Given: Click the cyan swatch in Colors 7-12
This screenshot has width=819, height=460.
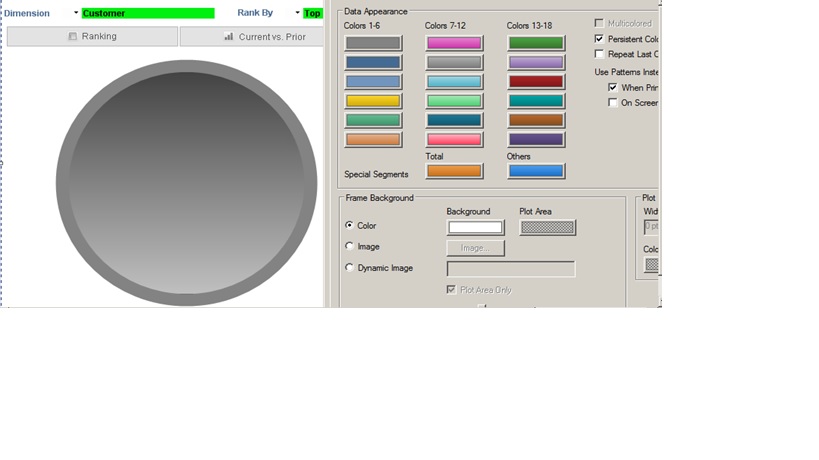Looking at the screenshot, I should (454, 81).
